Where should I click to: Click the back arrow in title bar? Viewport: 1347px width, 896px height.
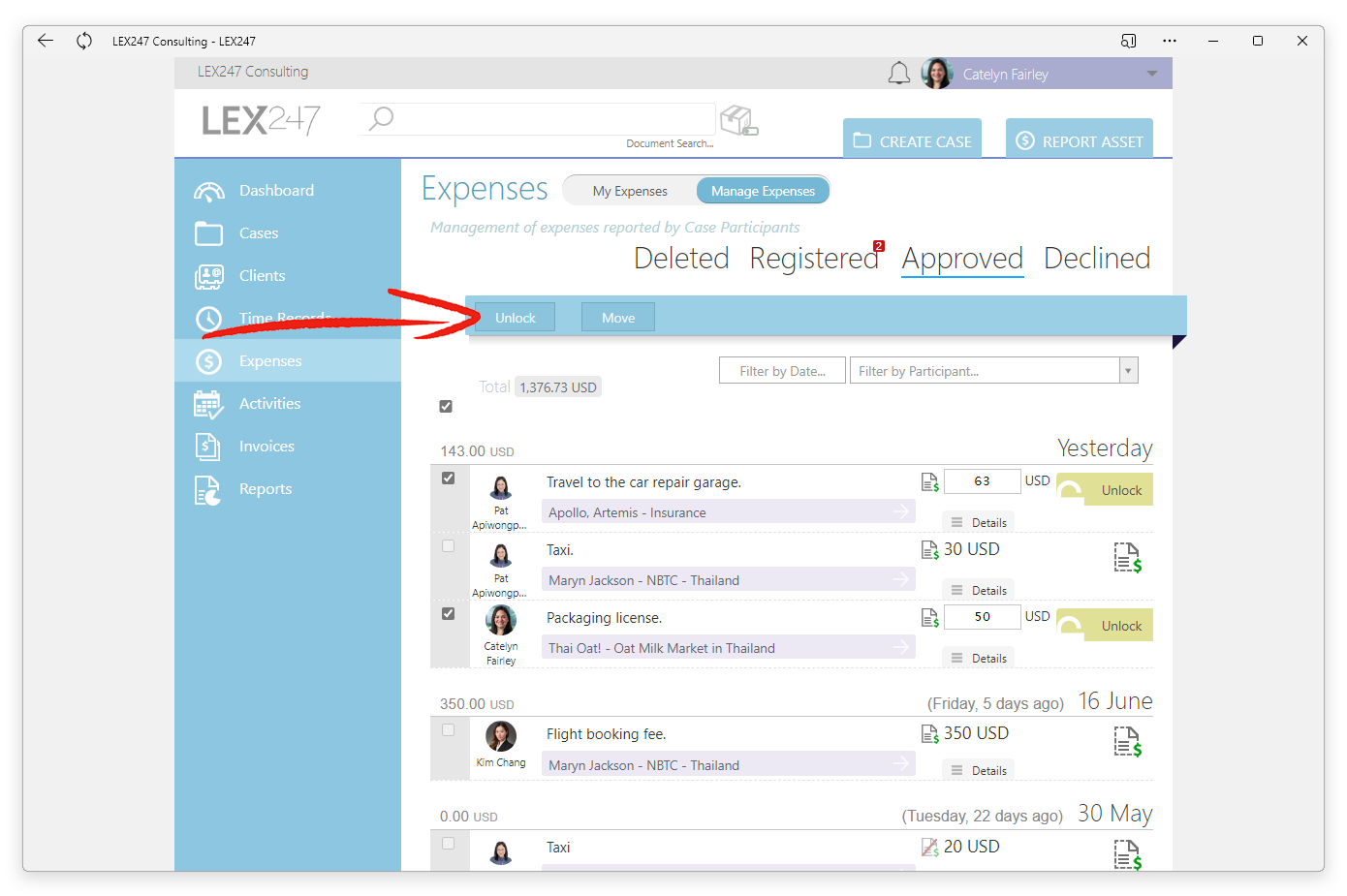point(46,41)
